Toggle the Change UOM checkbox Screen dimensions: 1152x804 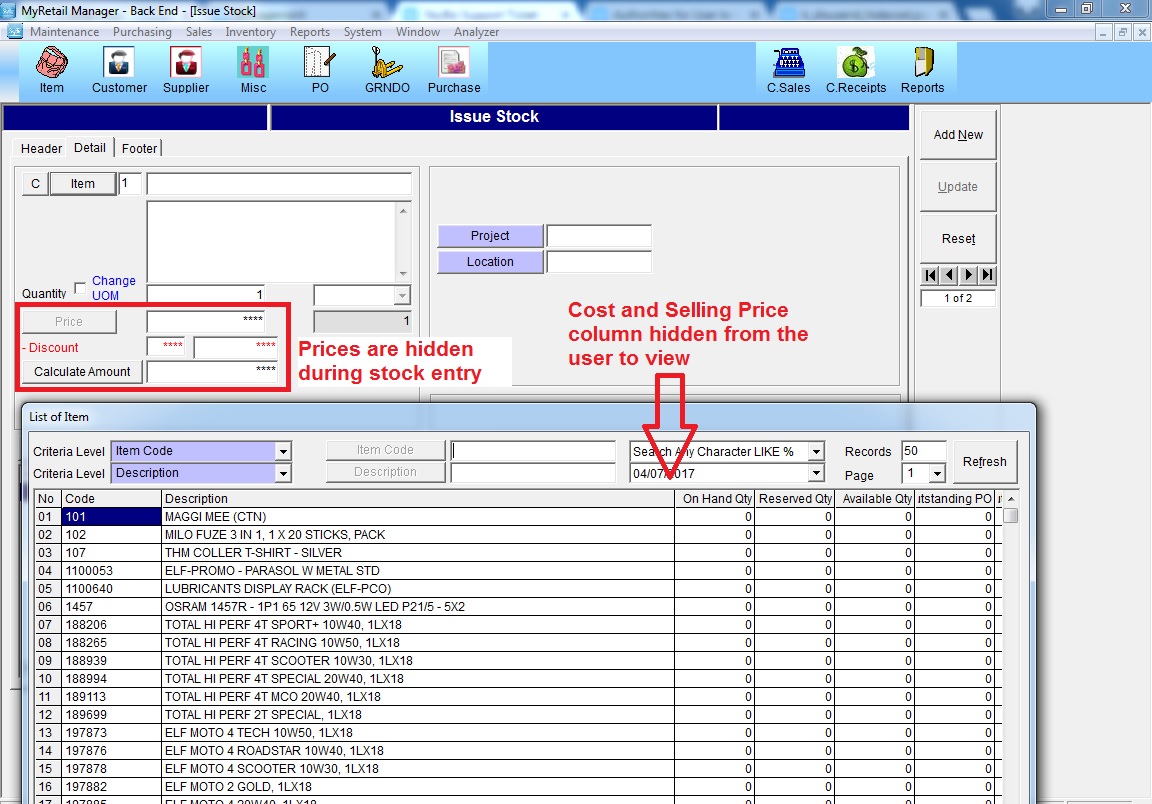click(81, 288)
